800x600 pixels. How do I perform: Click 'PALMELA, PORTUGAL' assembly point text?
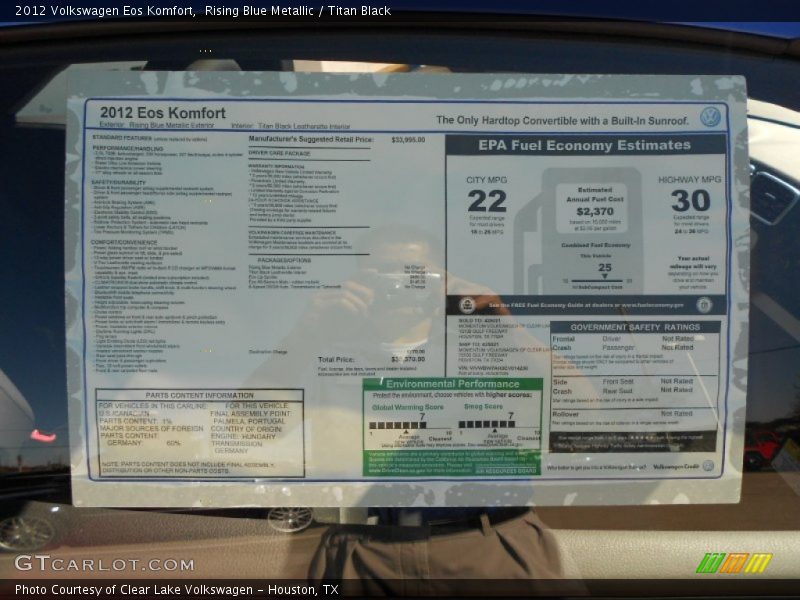249,421
